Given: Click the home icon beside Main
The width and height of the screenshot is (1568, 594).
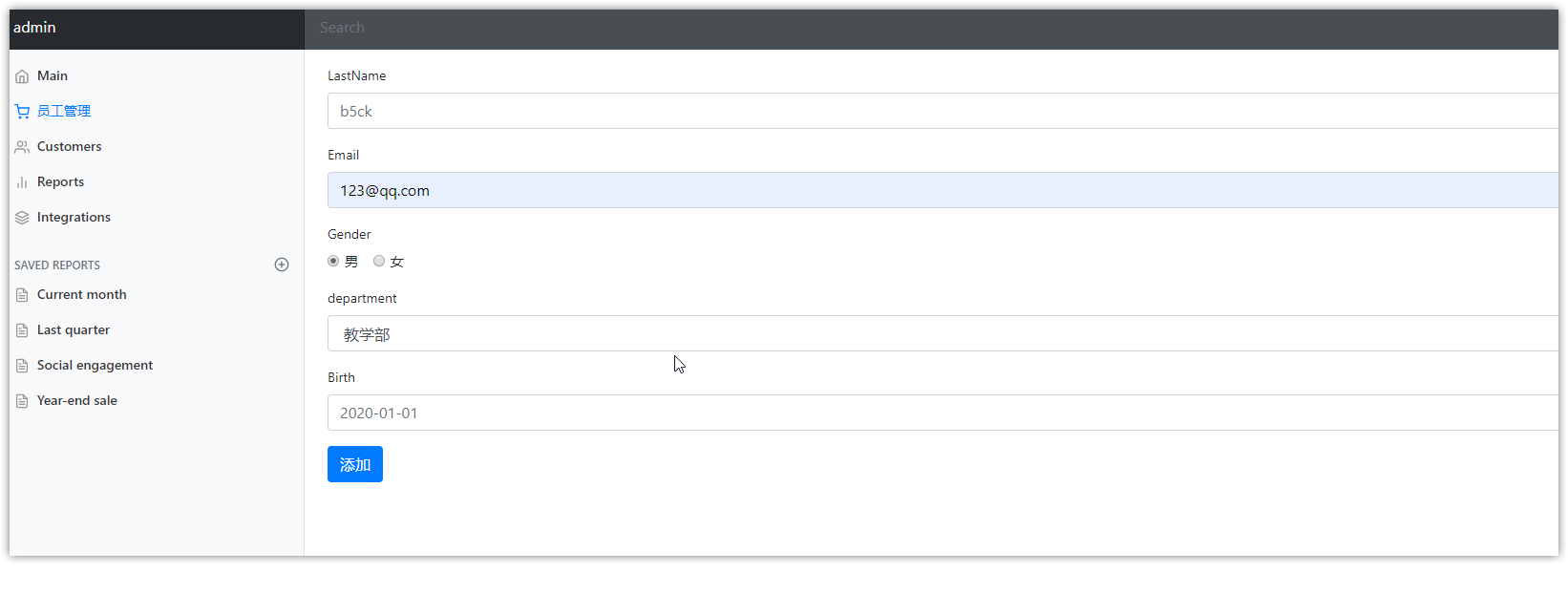Looking at the screenshot, I should [x=22, y=76].
